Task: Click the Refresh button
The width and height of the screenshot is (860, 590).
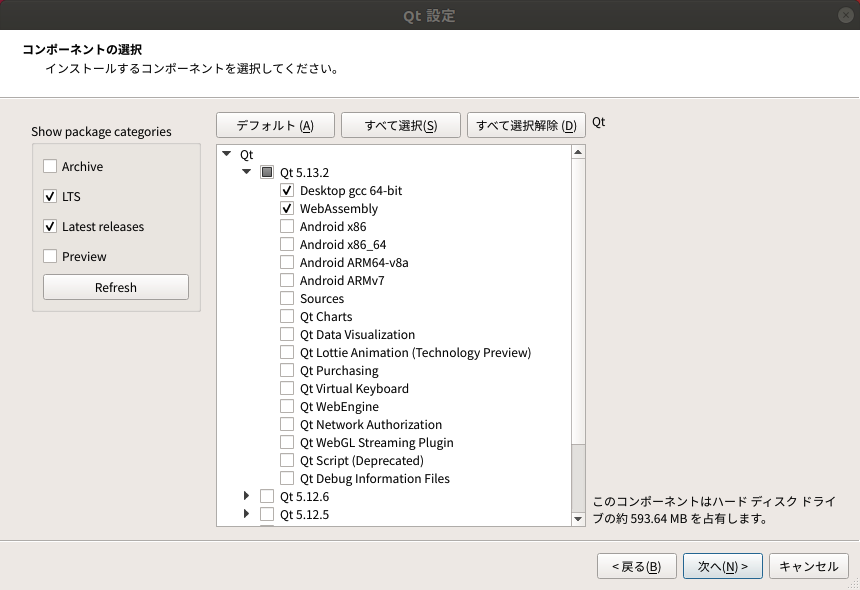Action: point(116,287)
